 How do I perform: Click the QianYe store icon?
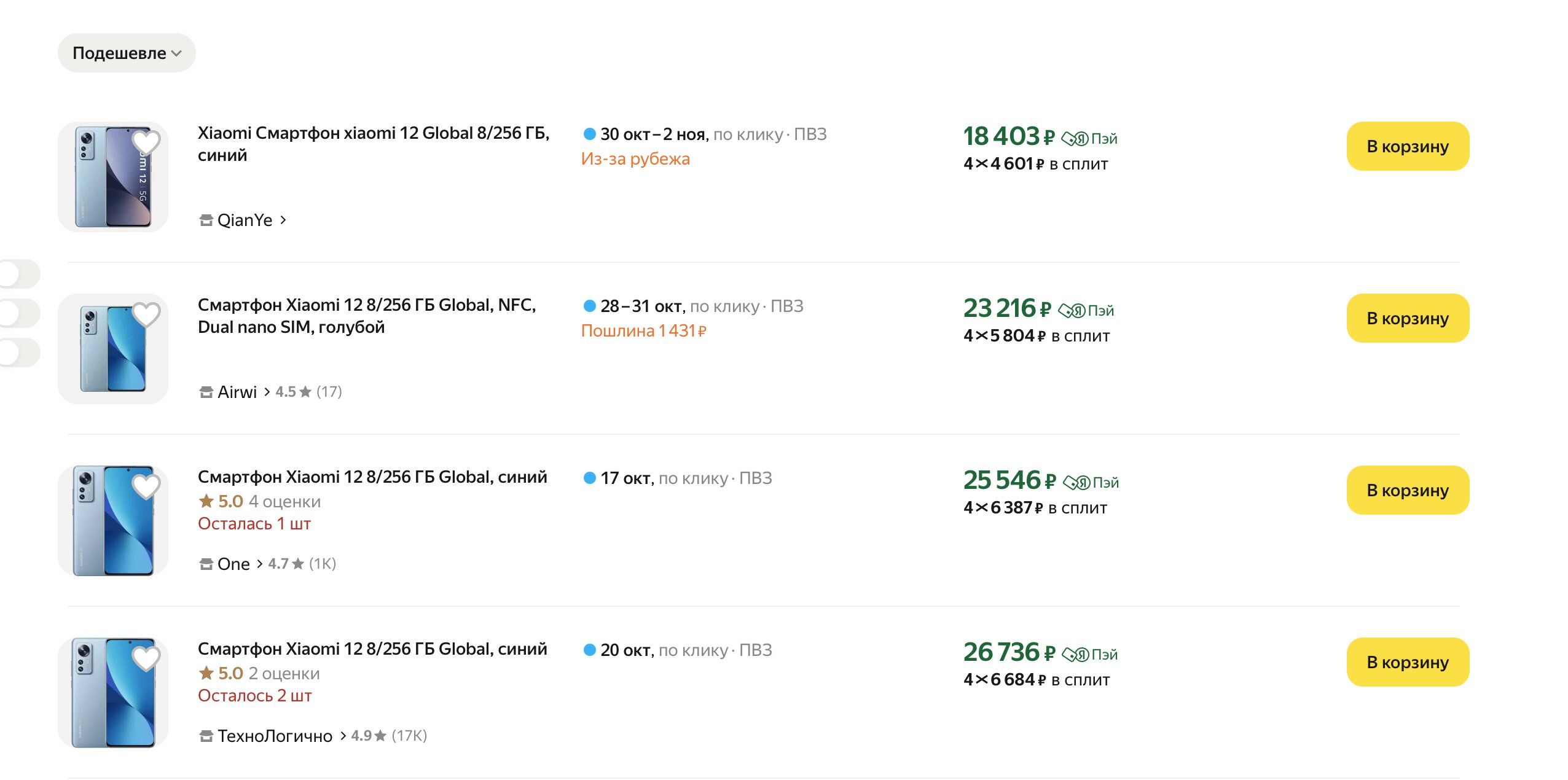click(x=206, y=220)
